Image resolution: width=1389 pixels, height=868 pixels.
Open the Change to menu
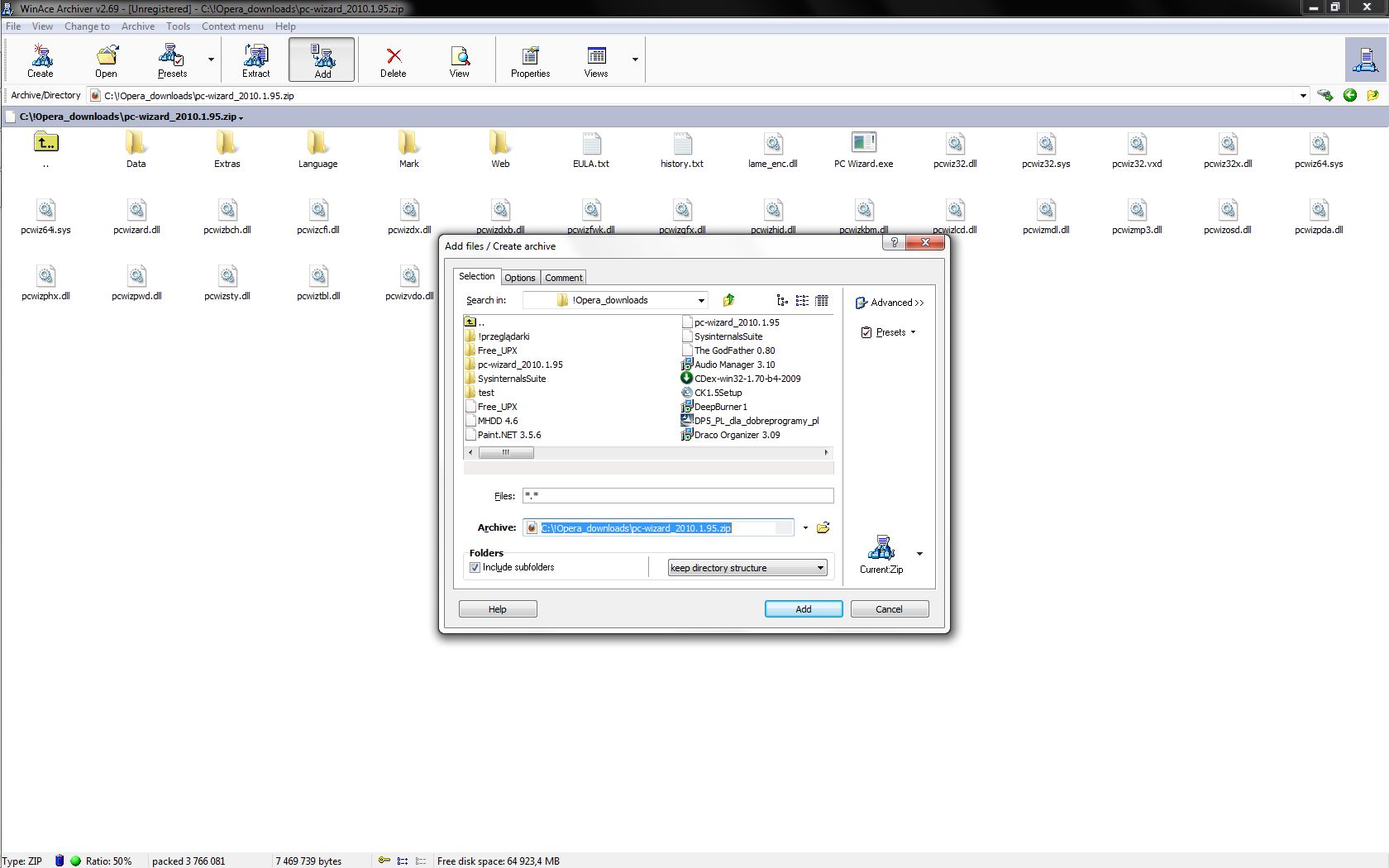point(87,26)
